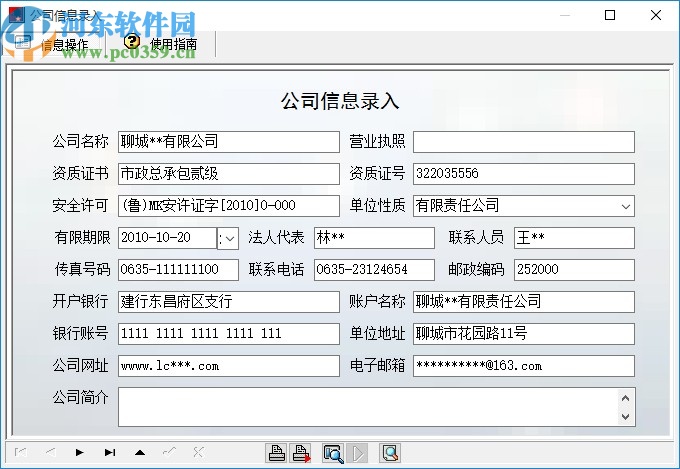Click the 安全许可 input field
The width and height of the screenshot is (680, 469).
coord(229,206)
